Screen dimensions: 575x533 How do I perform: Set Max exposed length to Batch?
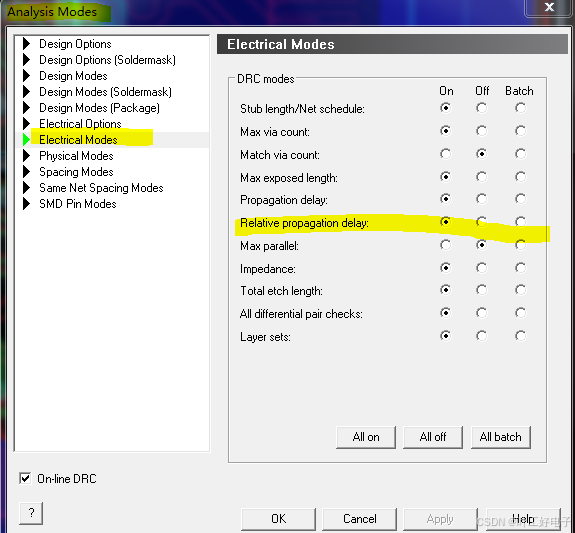coord(520,177)
